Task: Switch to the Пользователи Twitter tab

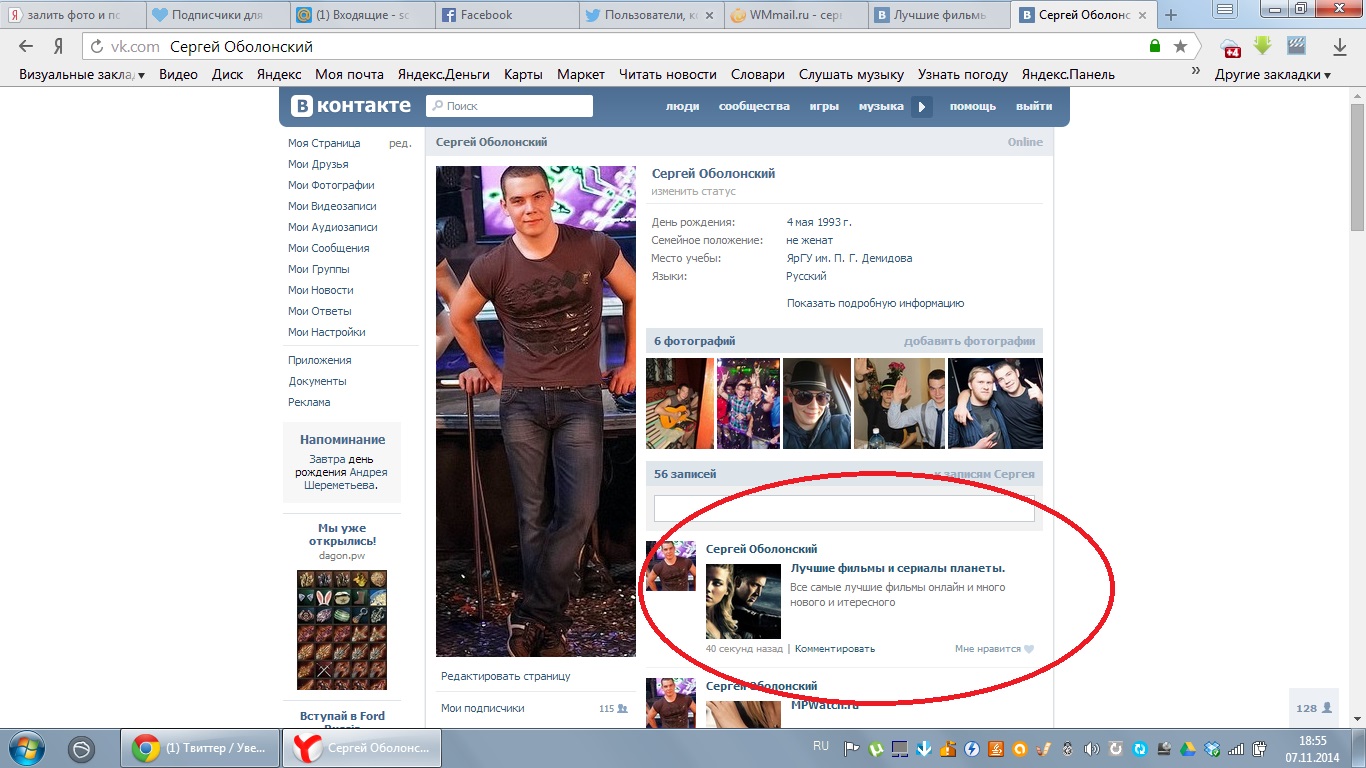Action: coord(650,15)
